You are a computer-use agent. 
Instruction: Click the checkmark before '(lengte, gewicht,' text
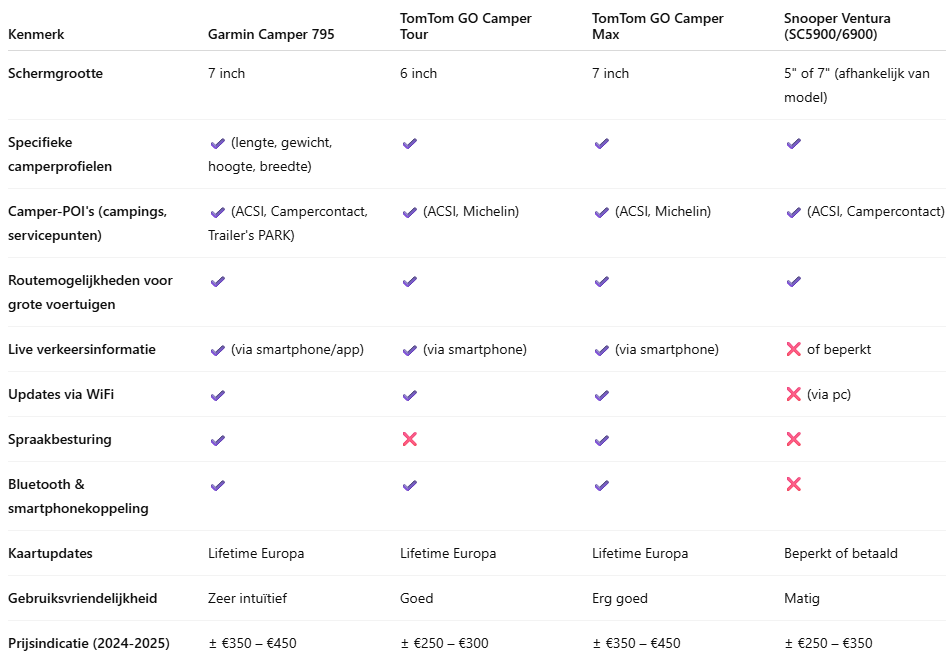(218, 144)
